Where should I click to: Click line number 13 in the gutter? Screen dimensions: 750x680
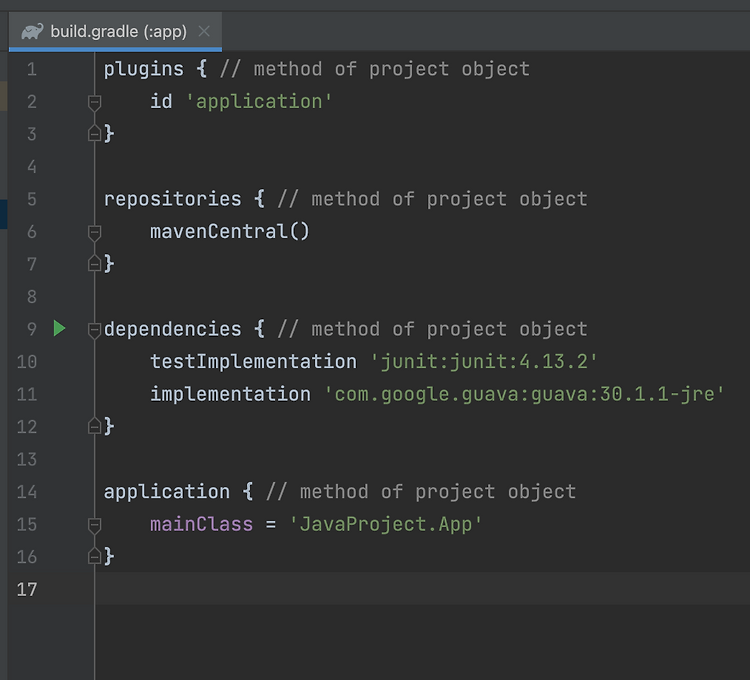tap(27, 459)
